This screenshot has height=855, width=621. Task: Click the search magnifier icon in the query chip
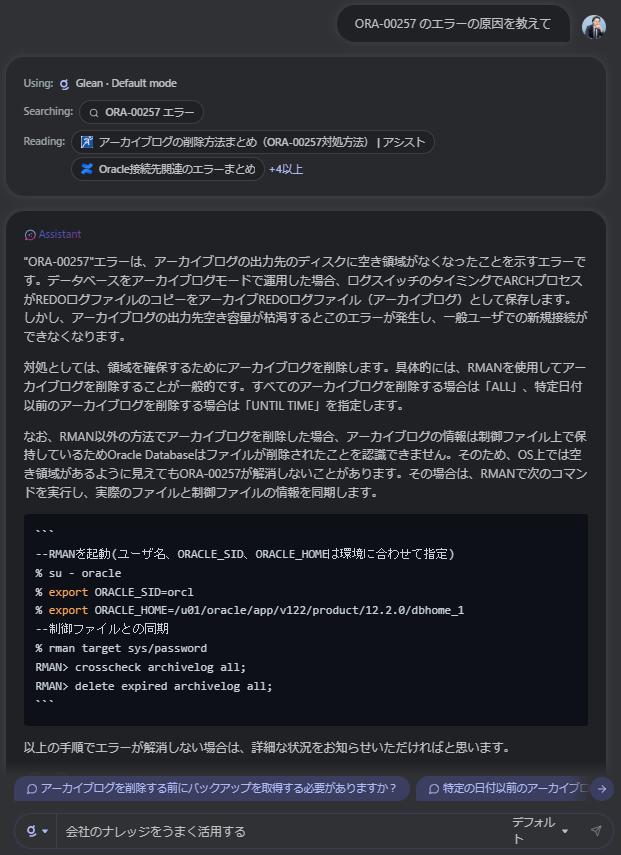pos(94,112)
